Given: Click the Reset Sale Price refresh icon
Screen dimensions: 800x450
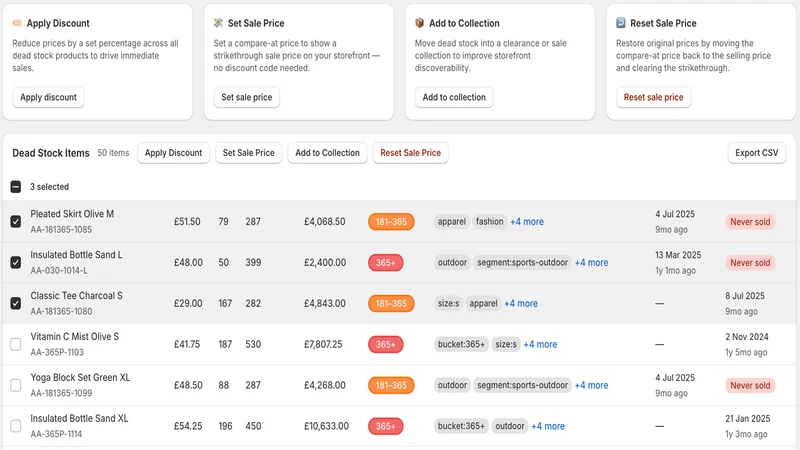Looking at the screenshot, I should point(620,23).
